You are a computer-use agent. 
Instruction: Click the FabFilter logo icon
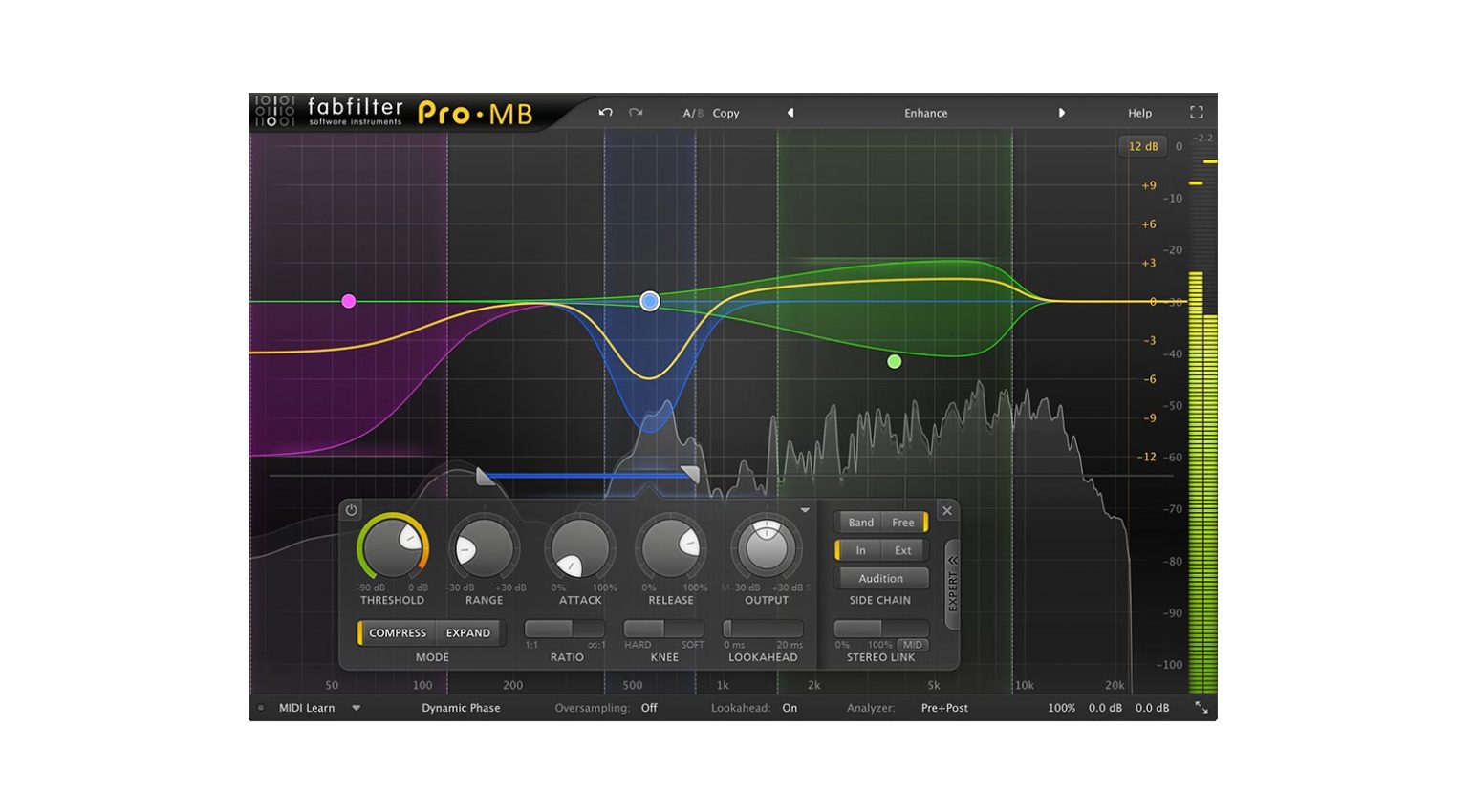(x=274, y=112)
